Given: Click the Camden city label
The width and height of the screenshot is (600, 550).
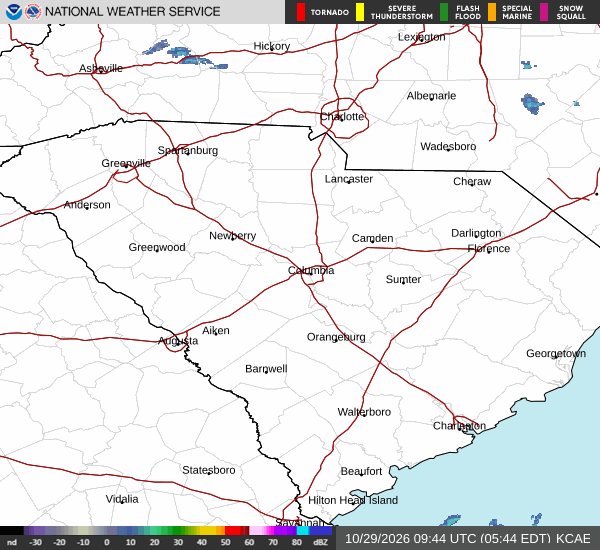Looking at the screenshot, I should (x=372, y=238).
